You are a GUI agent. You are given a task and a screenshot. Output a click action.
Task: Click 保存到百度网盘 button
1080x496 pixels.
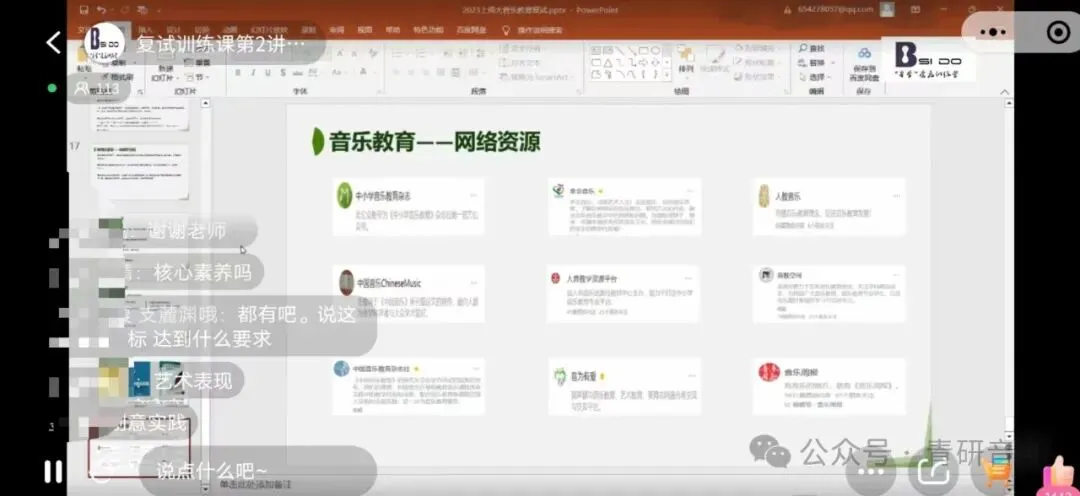[x=864, y=63]
